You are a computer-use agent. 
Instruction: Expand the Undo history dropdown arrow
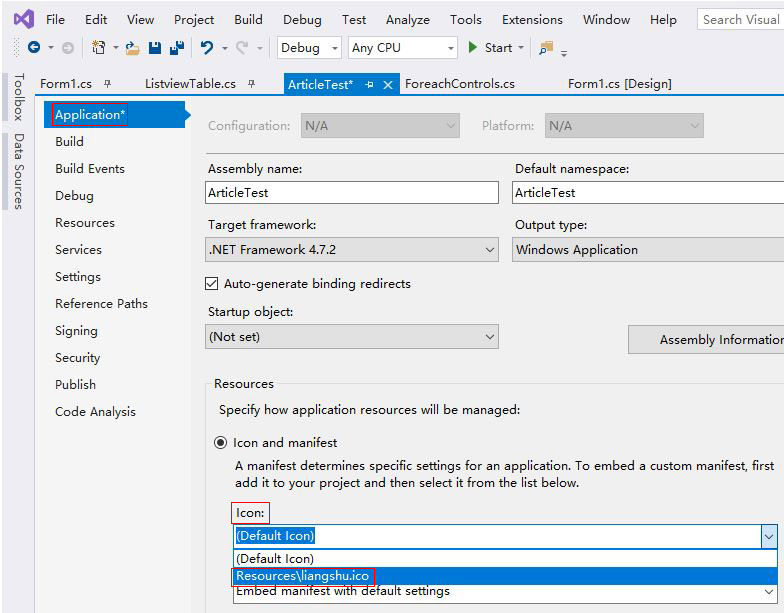click(224, 48)
